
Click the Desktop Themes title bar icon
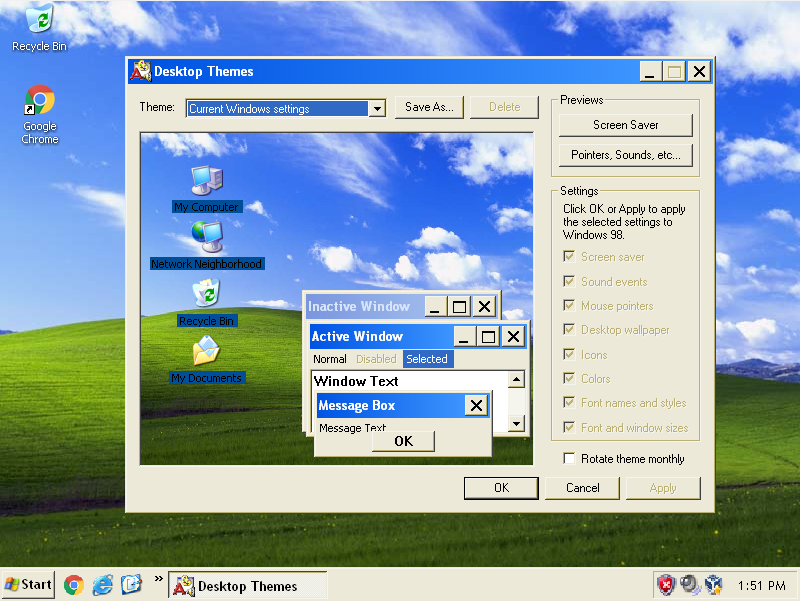[x=140, y=71]
